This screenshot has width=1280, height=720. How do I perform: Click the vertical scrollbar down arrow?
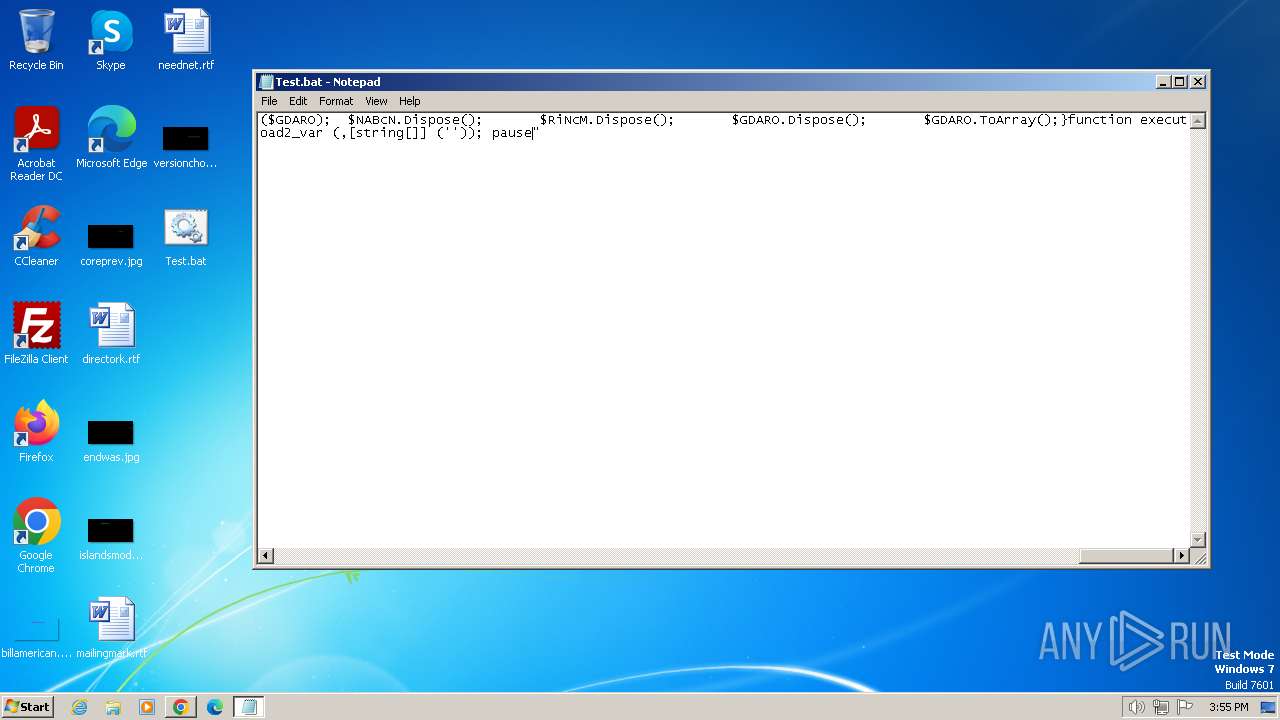[x=1197, y=540]
